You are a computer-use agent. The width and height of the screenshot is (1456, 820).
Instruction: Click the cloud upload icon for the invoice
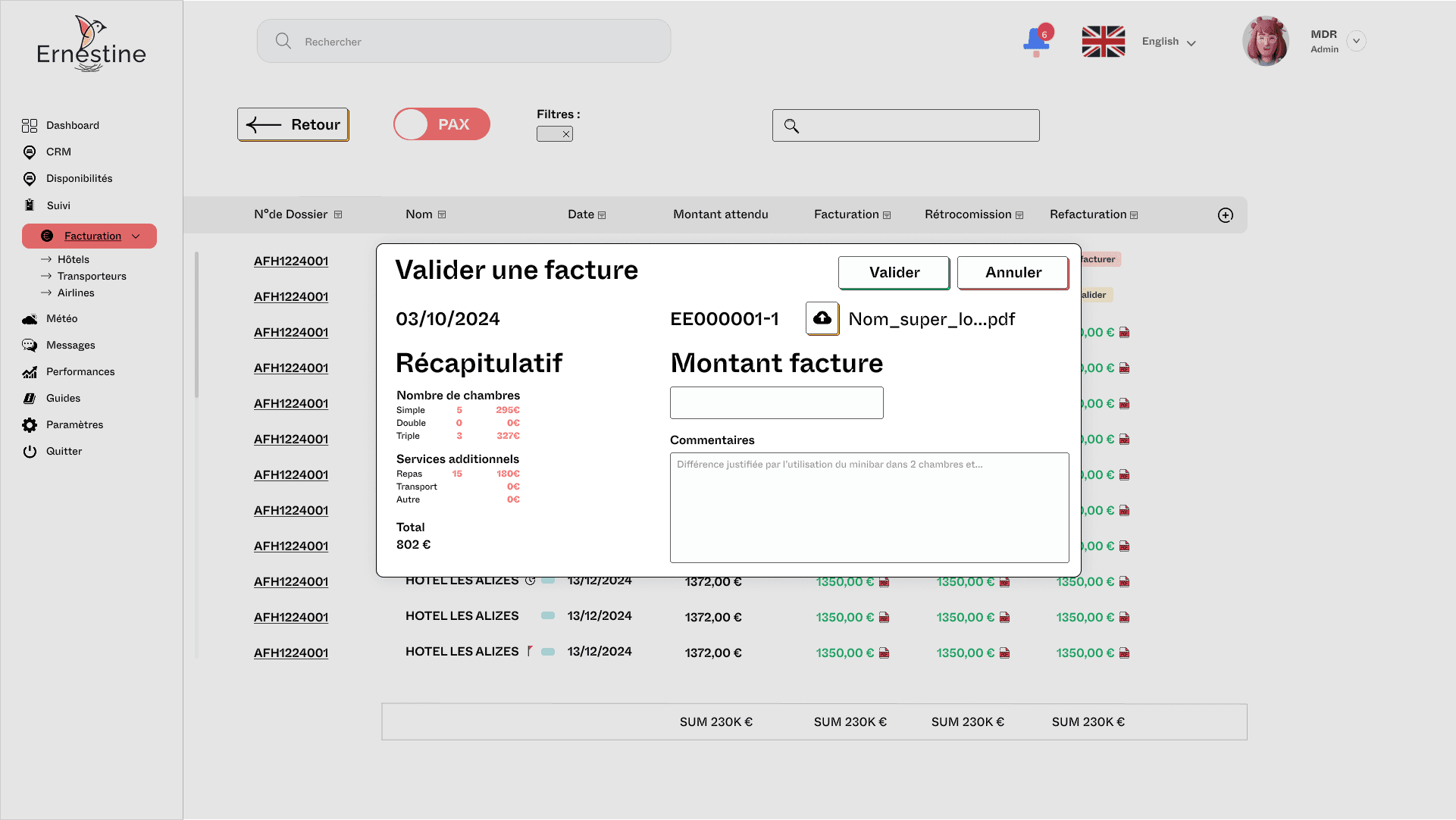(x=822, y=318)
